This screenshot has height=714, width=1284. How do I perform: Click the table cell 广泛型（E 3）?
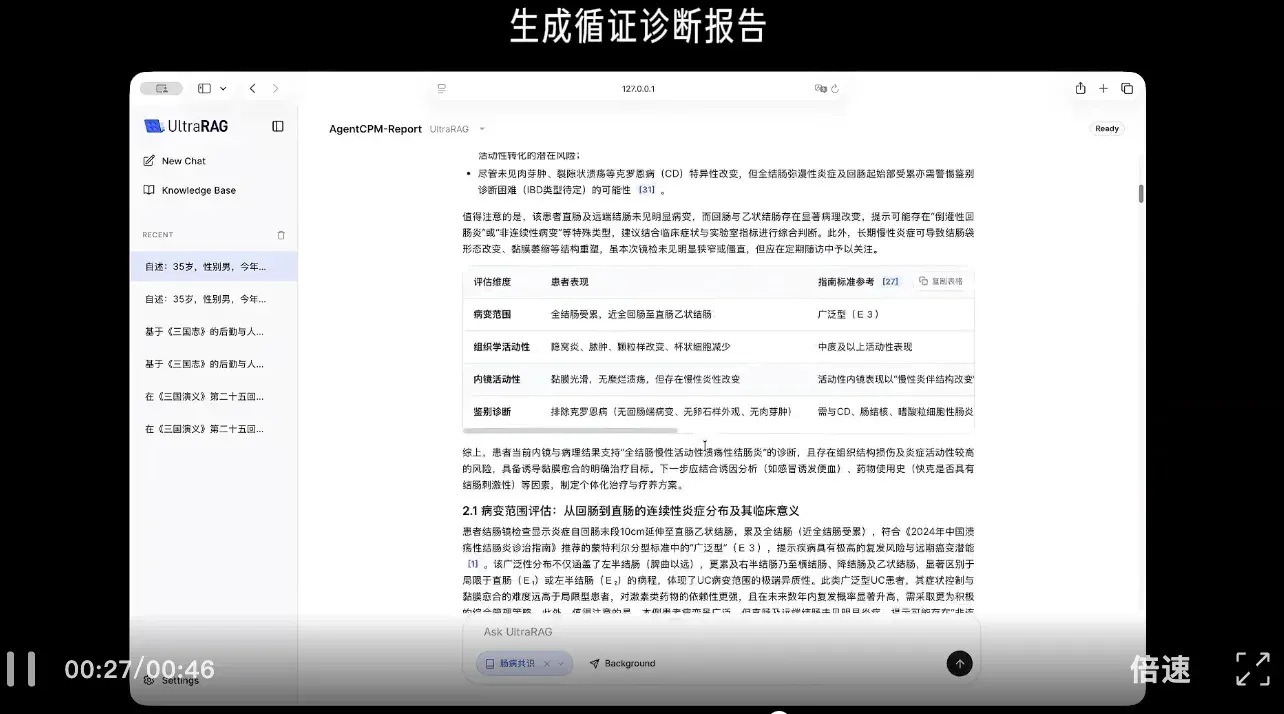(x=849, y=314)
